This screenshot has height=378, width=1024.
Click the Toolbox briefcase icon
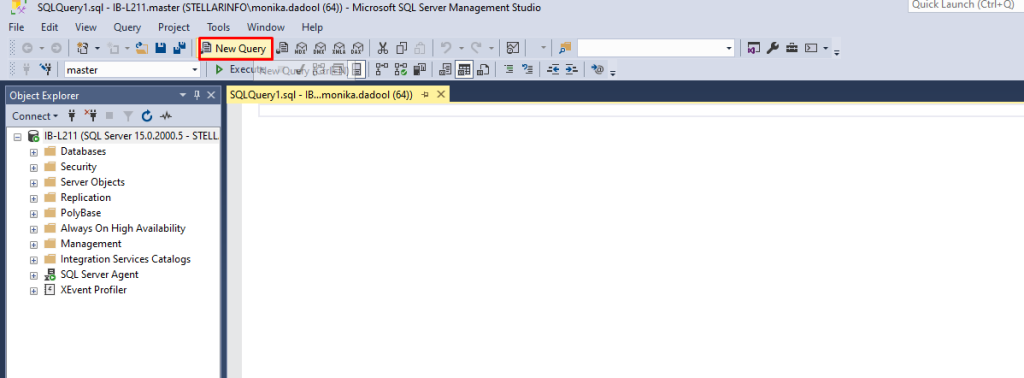(792, 48)
